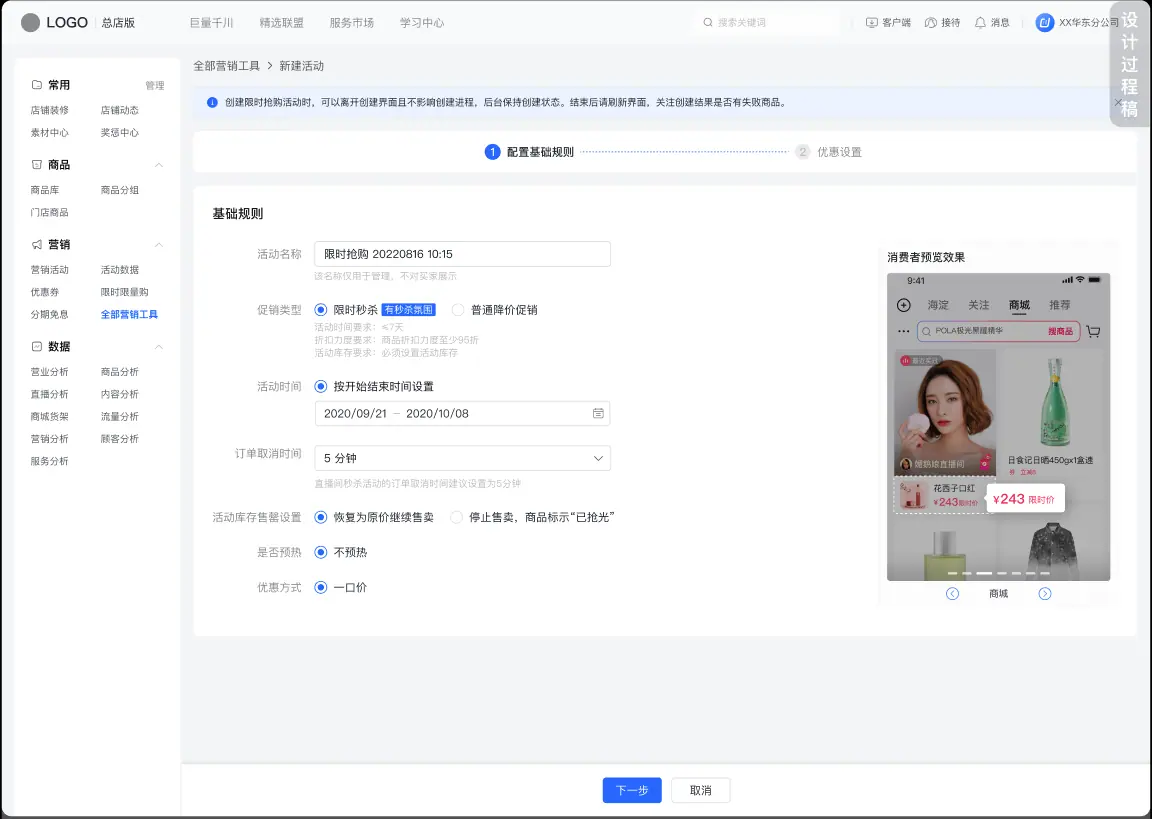The width and height of the screenshot is (1152, 819).
Task: Choose 恢复为原价继续售卖 option
Action: (x=320, y=517)
